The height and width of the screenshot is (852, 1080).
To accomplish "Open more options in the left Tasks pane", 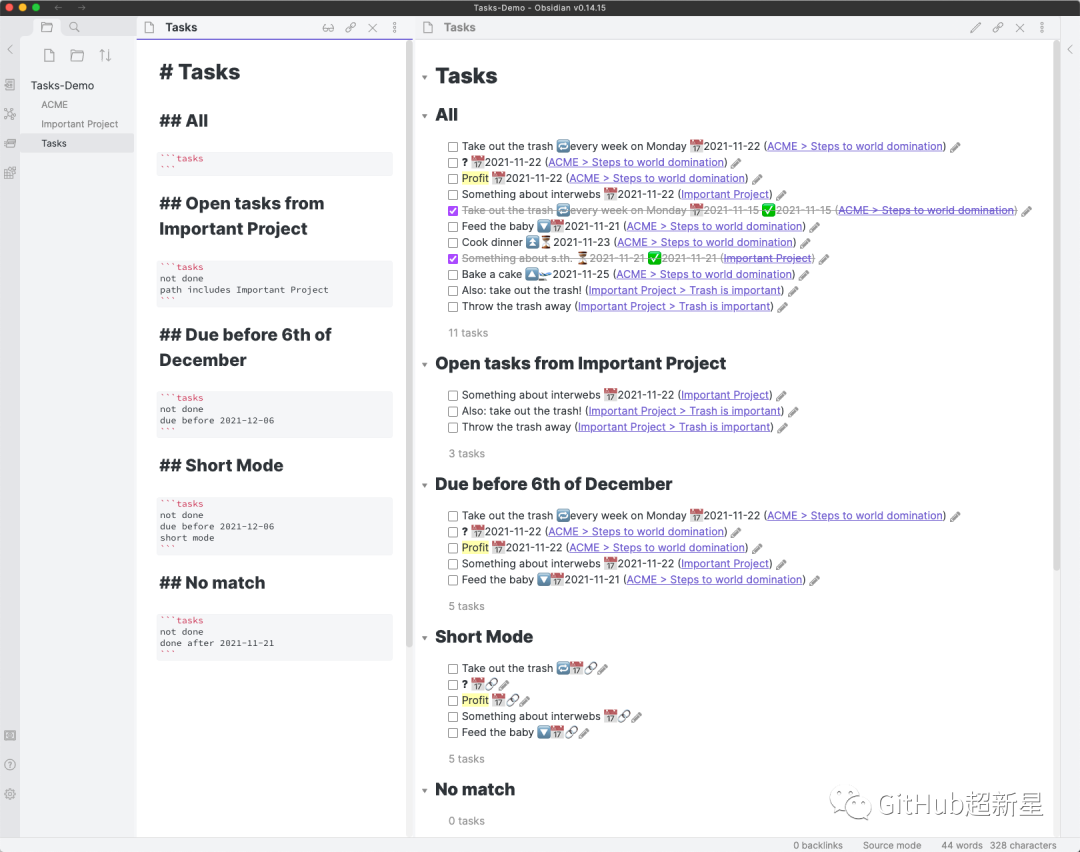I will tap(395, 28).
